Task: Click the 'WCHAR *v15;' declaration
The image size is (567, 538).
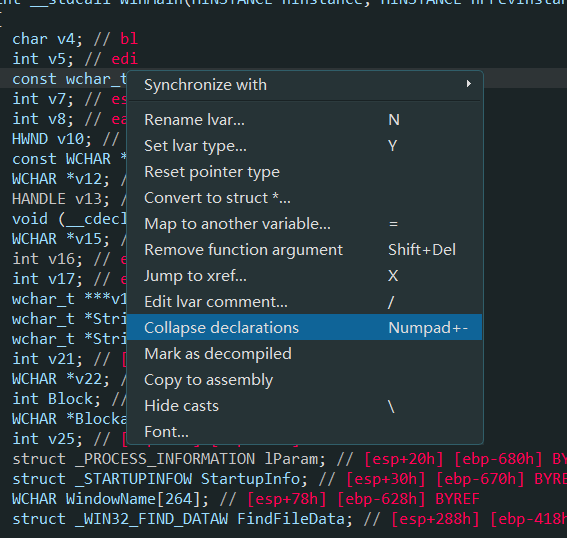Action: pos(61,239)
